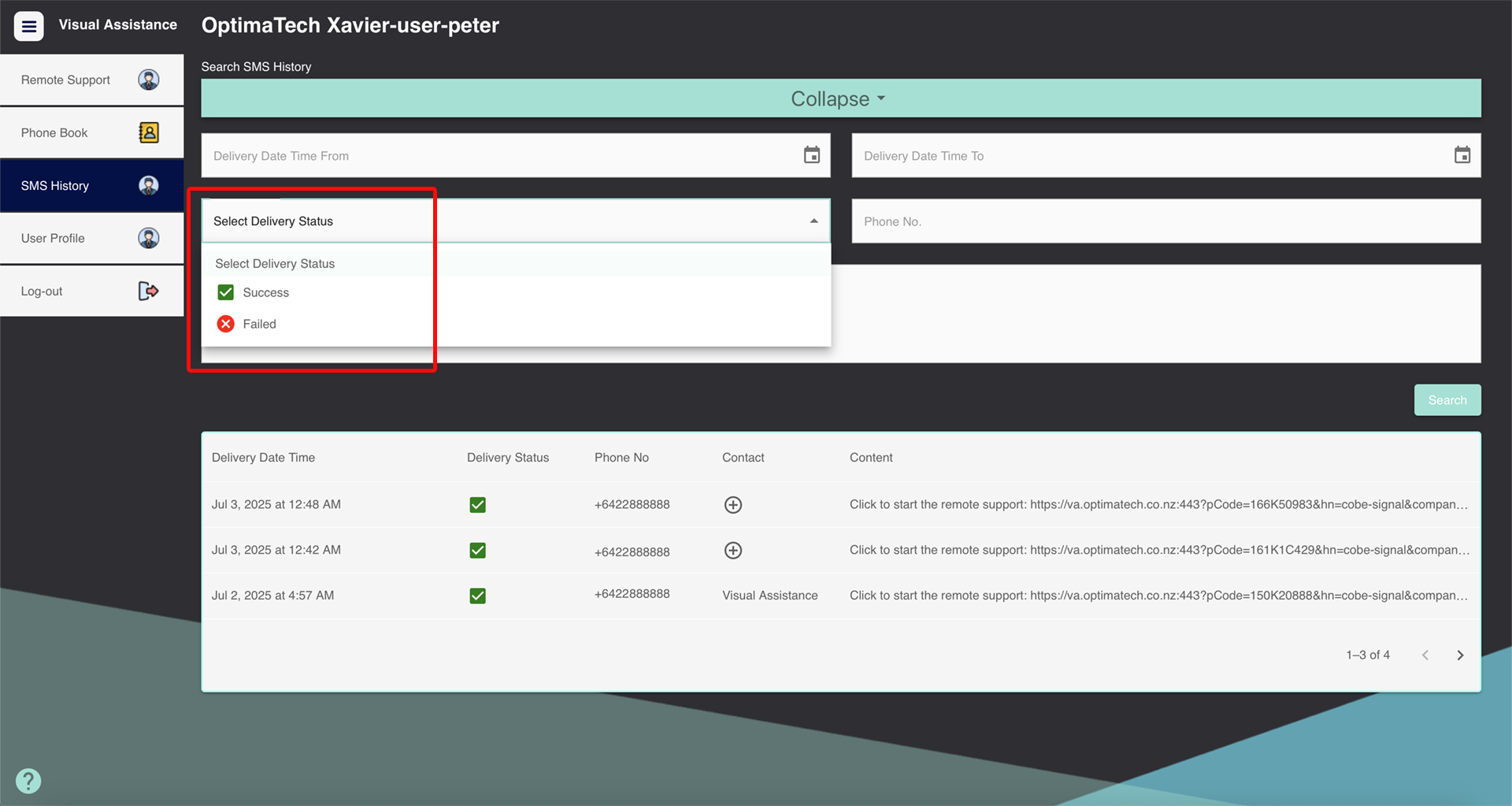Click the '1–3 of 4' pagination label

click(1368, 655)
